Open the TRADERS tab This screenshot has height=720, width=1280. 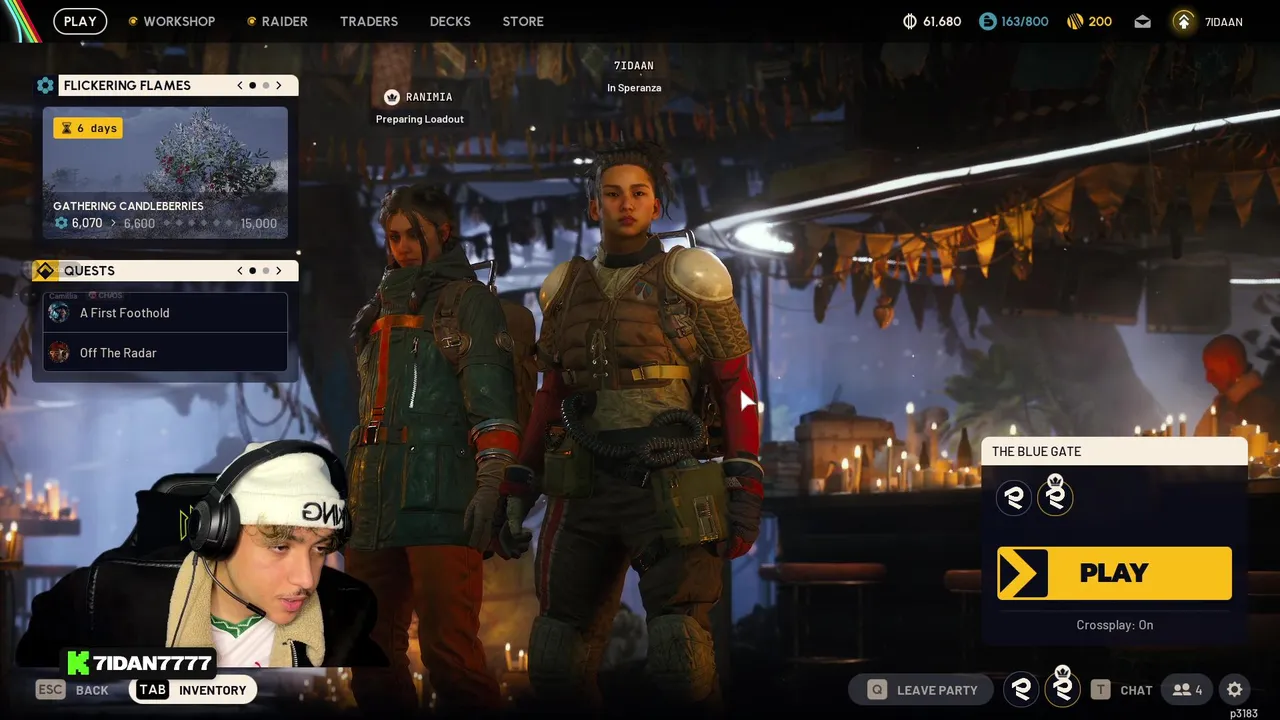[369, 21]
